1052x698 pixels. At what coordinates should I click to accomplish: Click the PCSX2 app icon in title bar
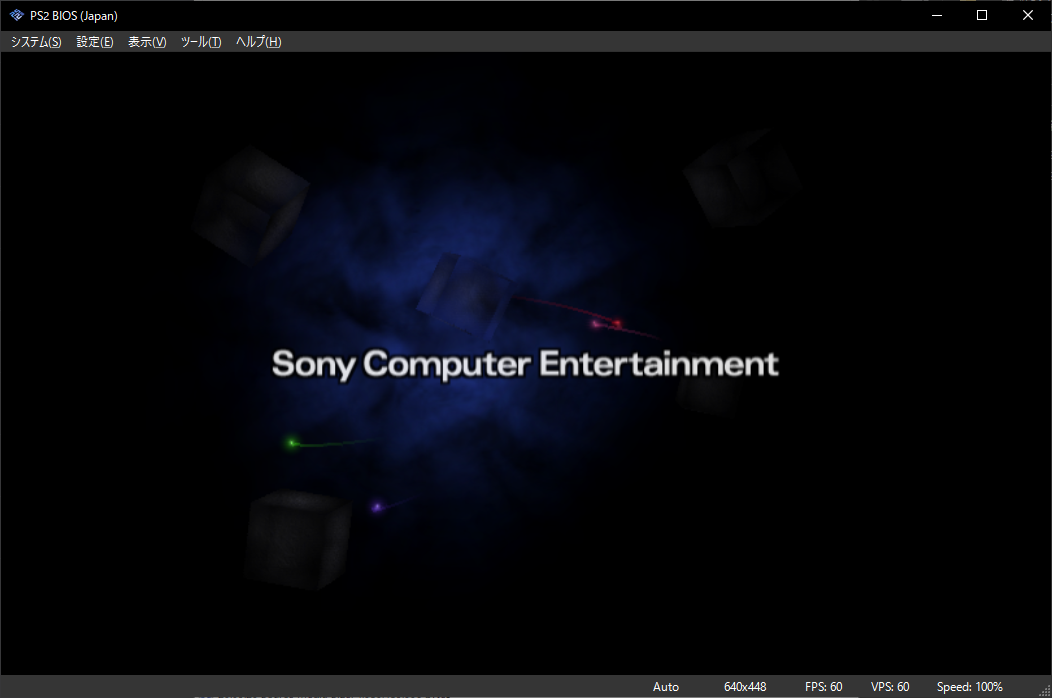17,15
